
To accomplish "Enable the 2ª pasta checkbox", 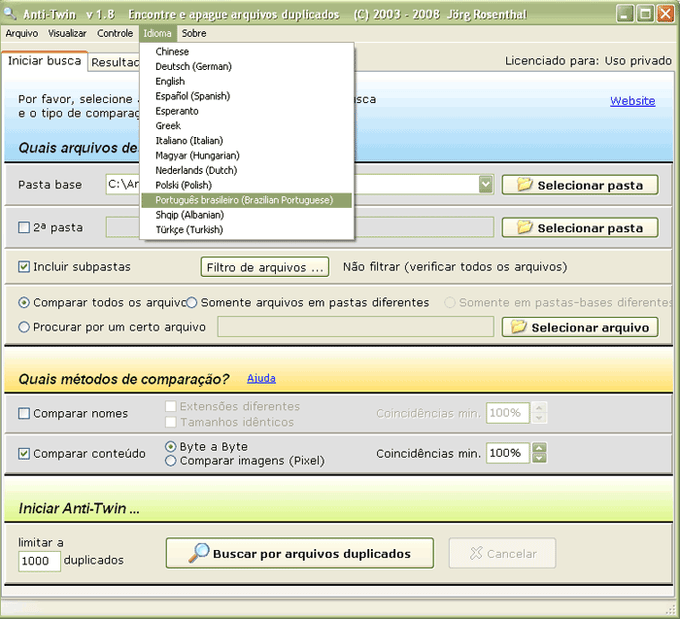I will [24, 227].
